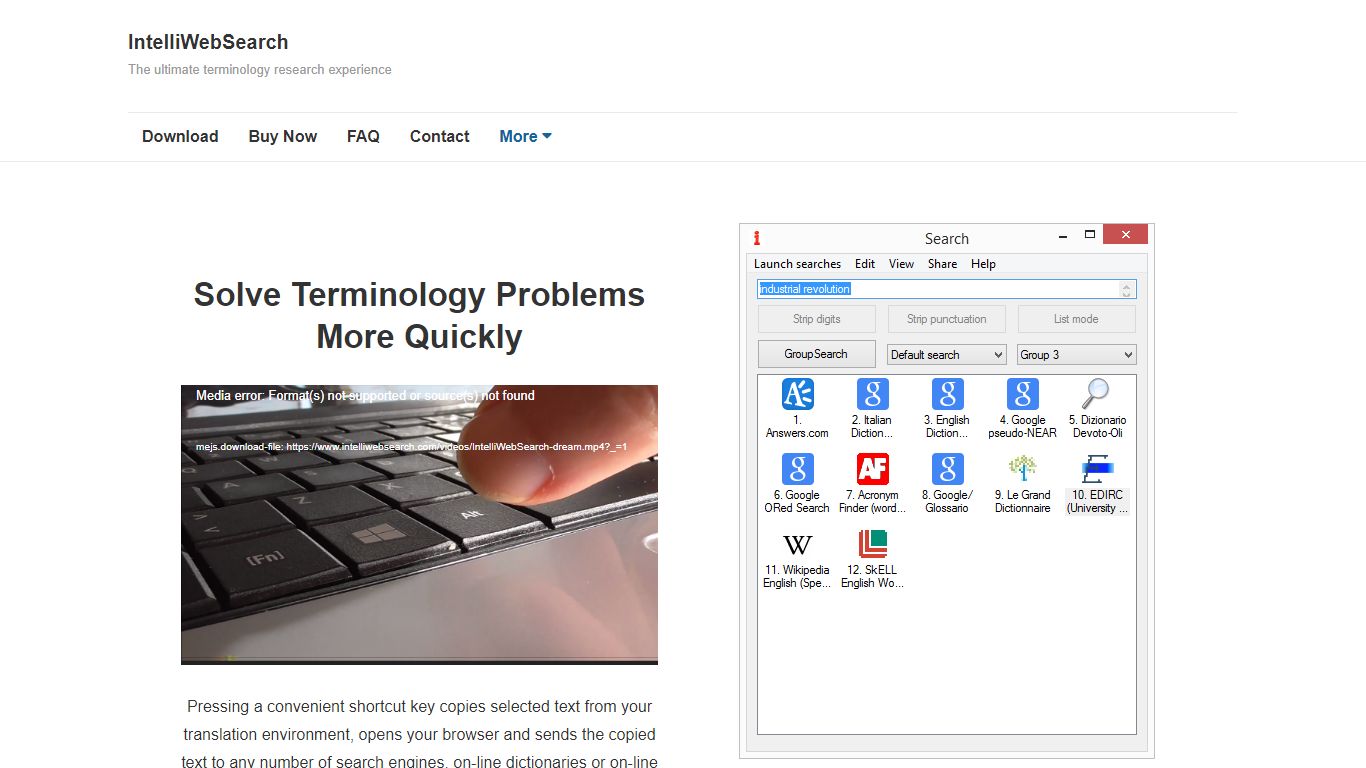Minimize the Search window
This screenshot has height=768, width=1366.
coord(1065,237)
